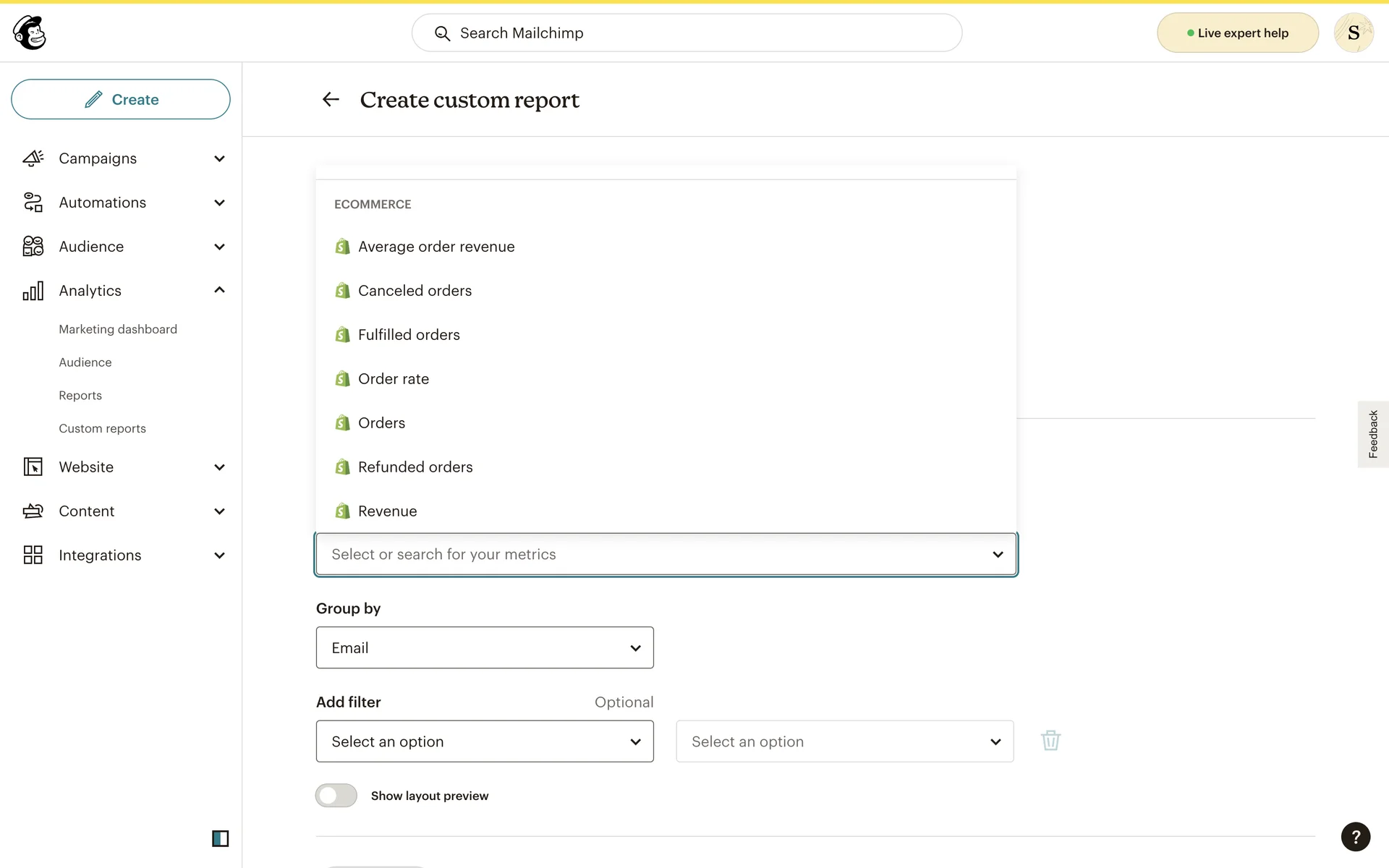Click the trash icon to delete filter
The width and height of the screenshot is (1389, 868).
[x=1050, y=741]
